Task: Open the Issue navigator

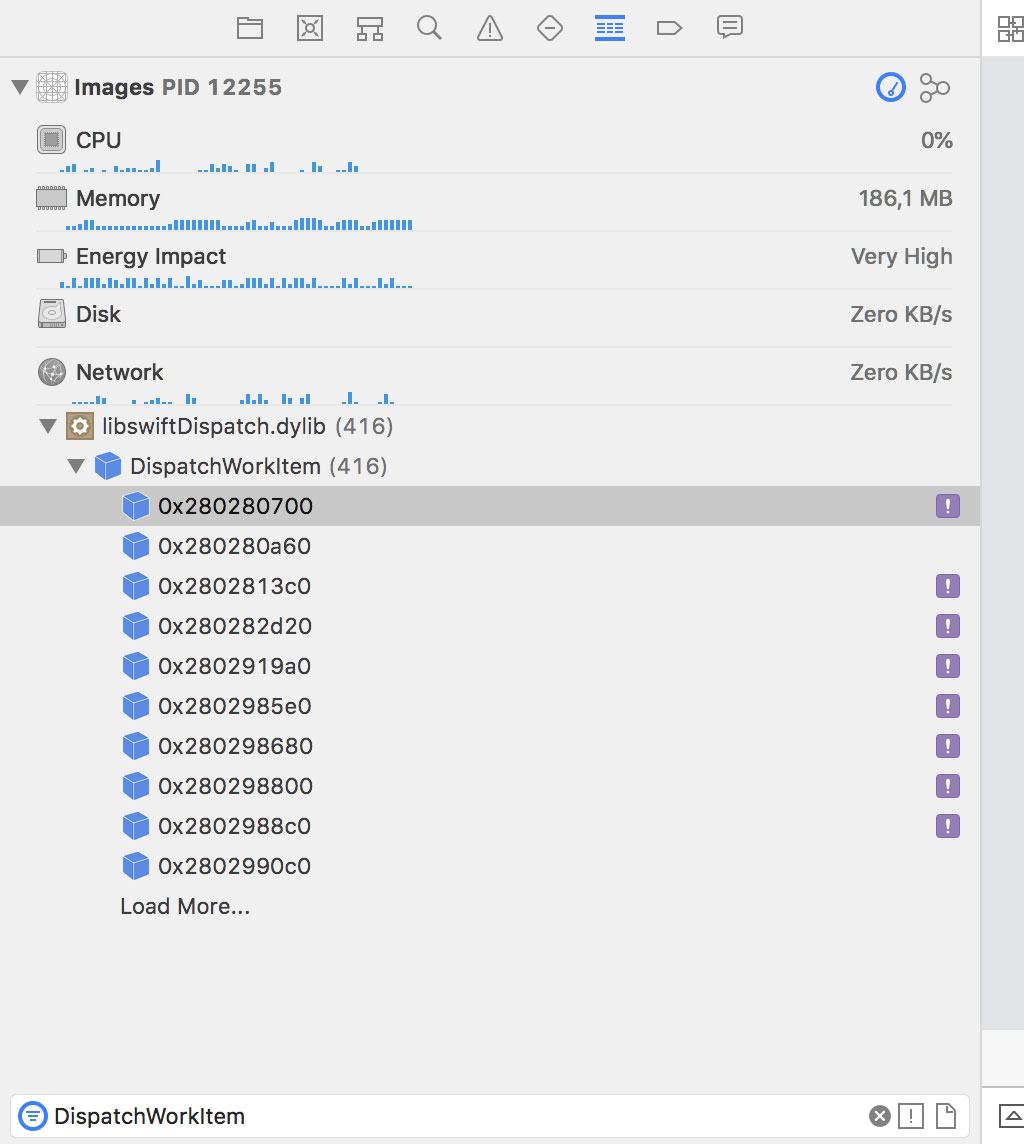Action: tap(489, 28)
